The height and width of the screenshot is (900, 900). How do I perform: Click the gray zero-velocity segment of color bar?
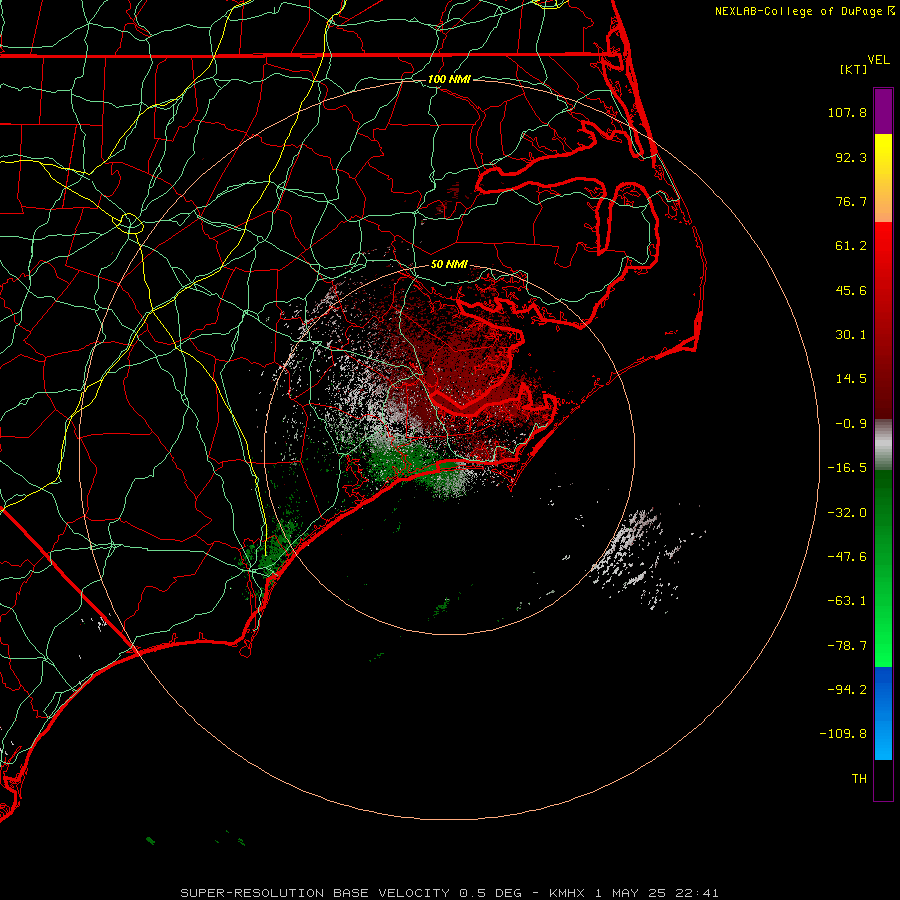pyautogui.click(x=883, y=445)
